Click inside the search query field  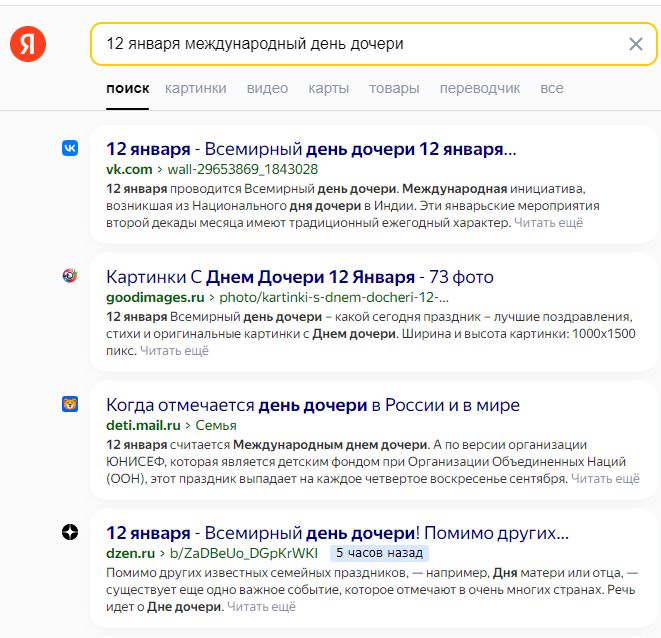pyautogui.click(x=350, y=44)
